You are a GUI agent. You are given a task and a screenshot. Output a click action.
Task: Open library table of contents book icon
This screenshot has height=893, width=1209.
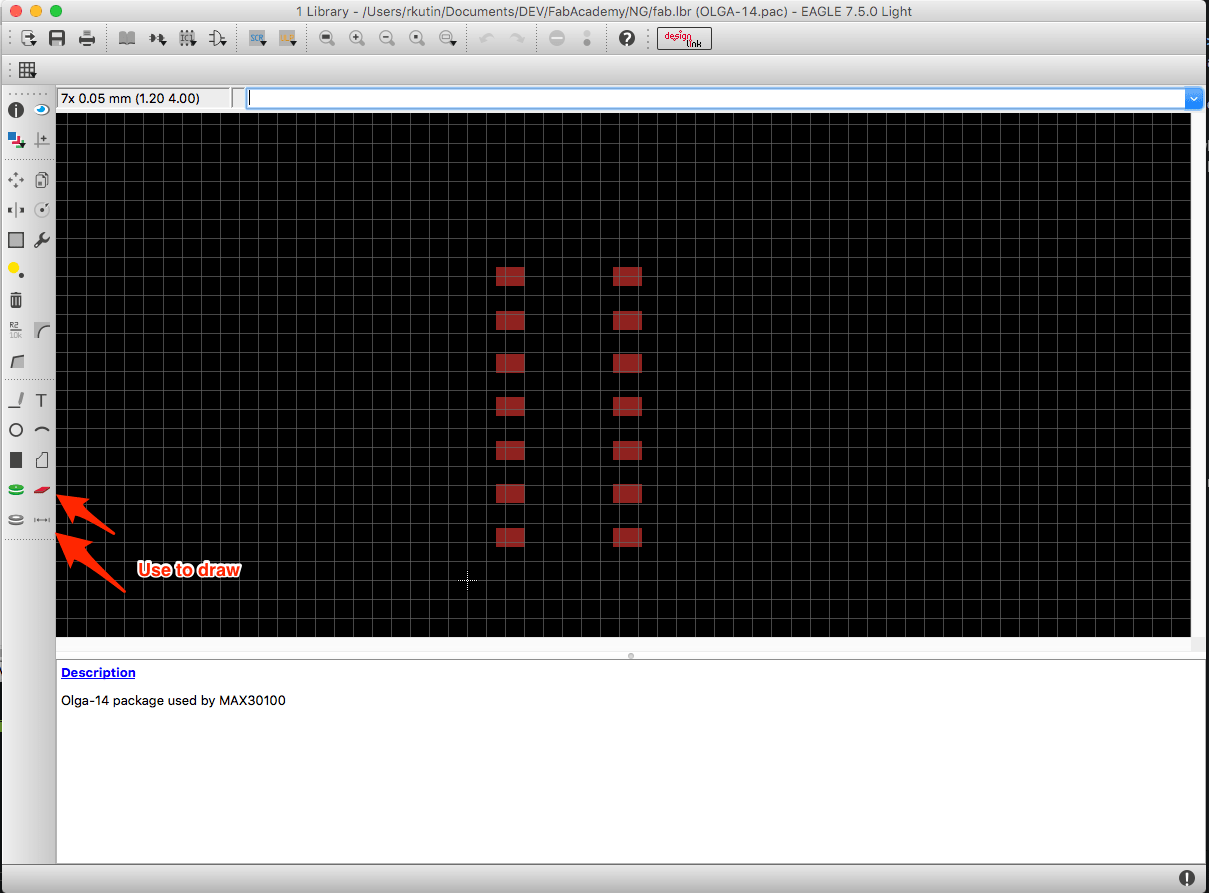coord(127,39)
